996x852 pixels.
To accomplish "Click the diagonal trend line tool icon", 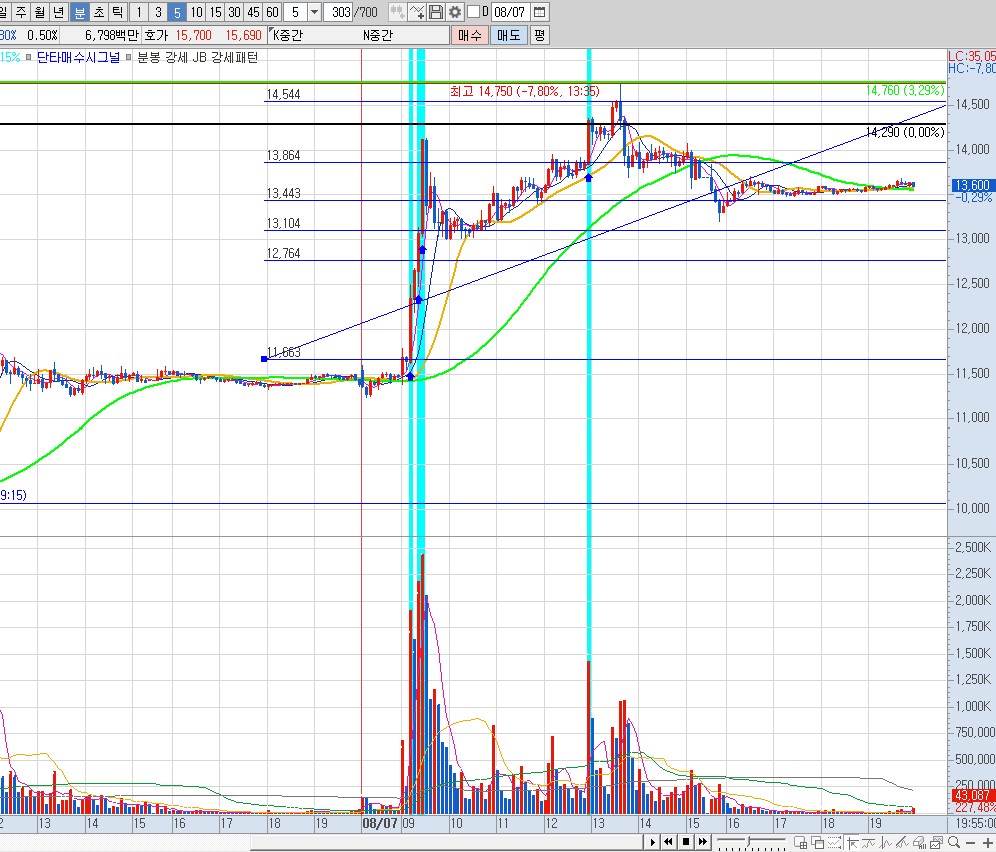I will (x=902, y=842).
